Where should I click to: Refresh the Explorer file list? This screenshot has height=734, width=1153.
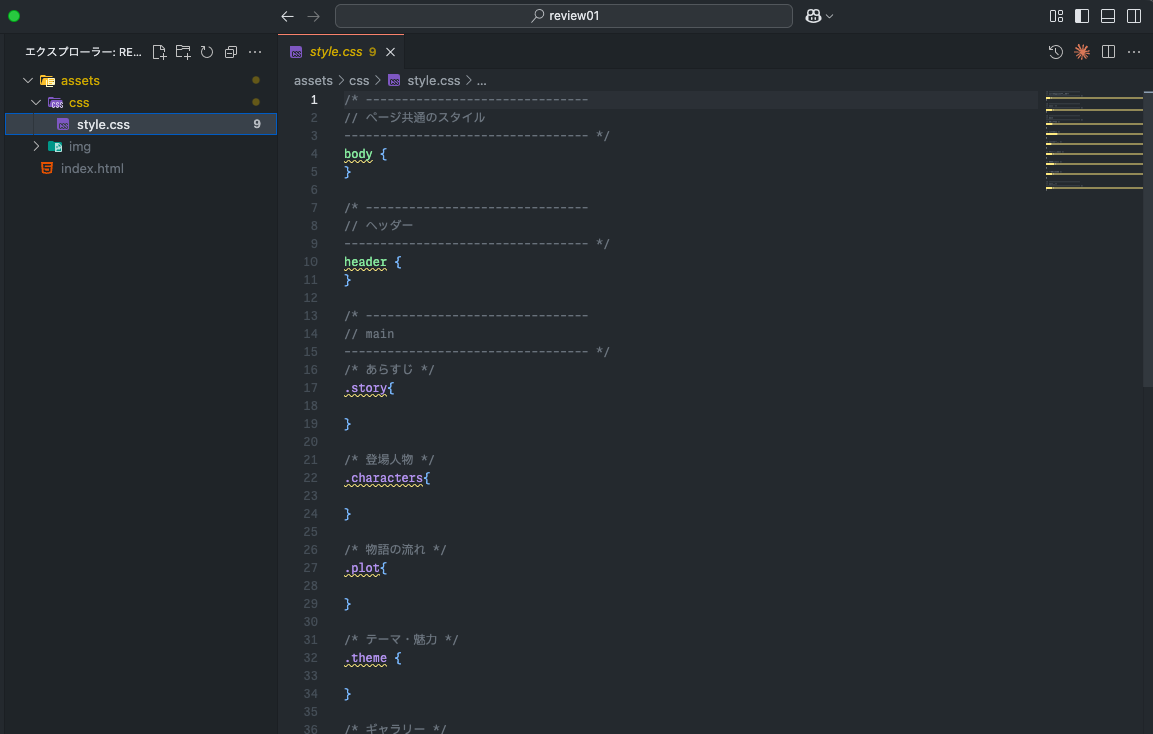207,52
